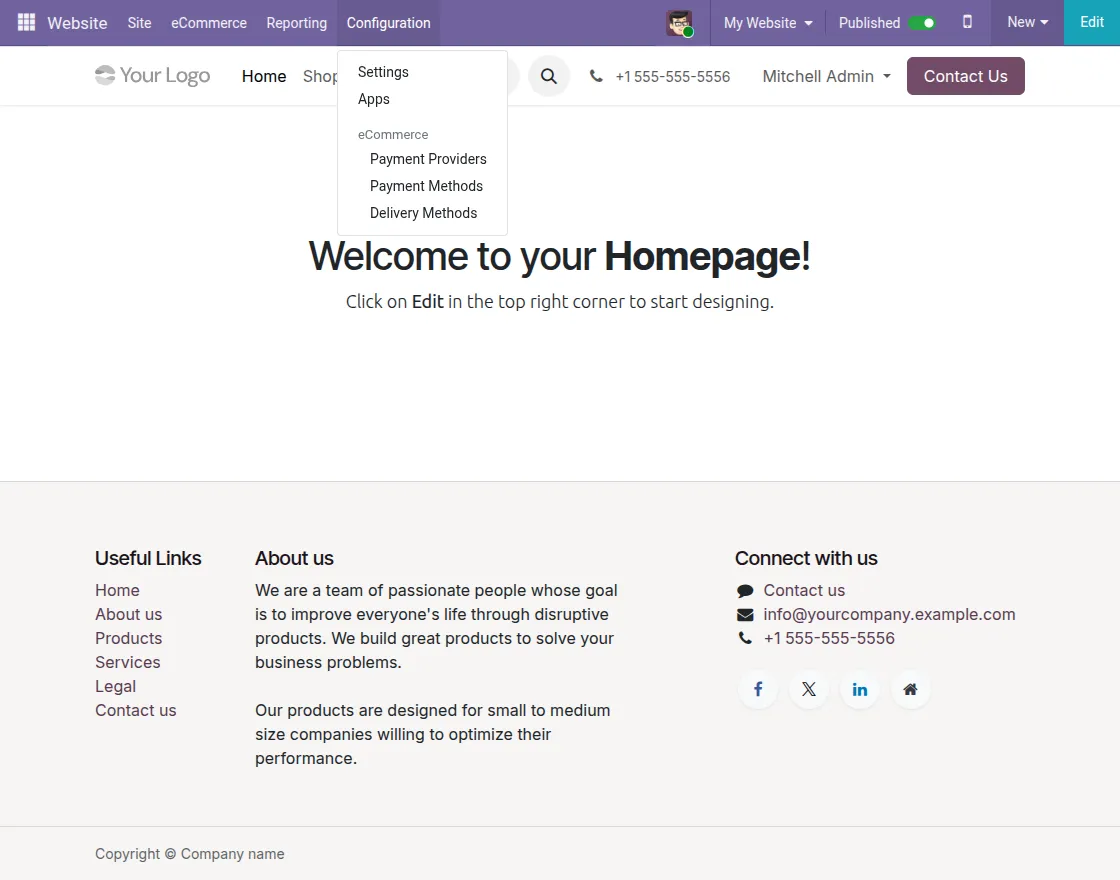Toggle mobile preview phone icon
This screenshot has height=880, width=1120.
point(967,22)
